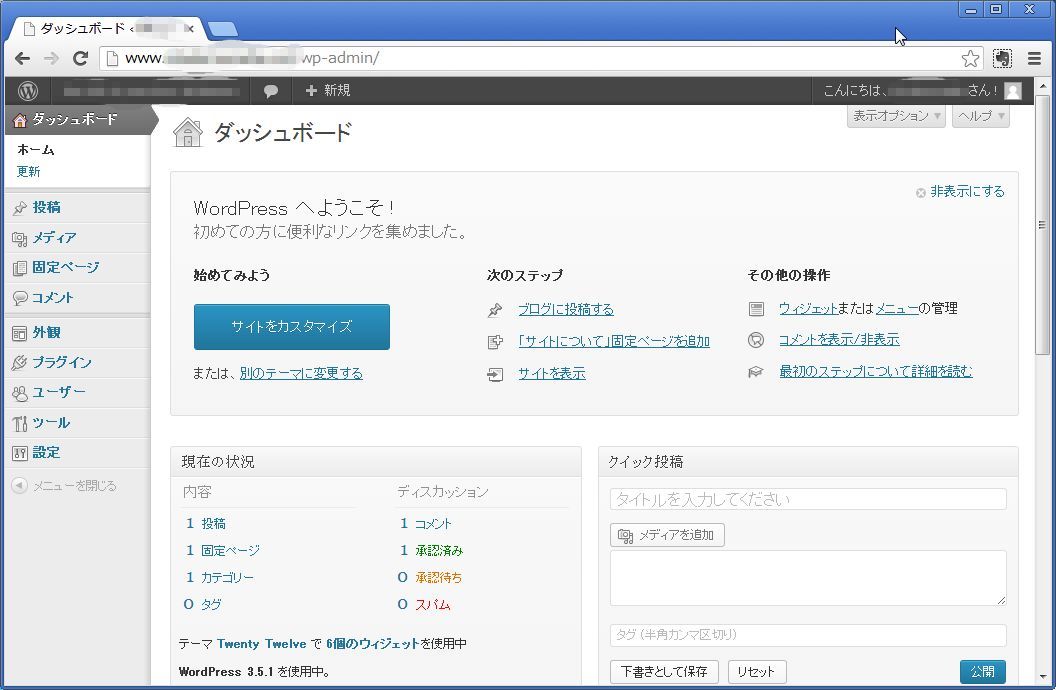Click the user avatar in admin bar
This screenshot has width=1056, height=690.
pos(1012,90)
